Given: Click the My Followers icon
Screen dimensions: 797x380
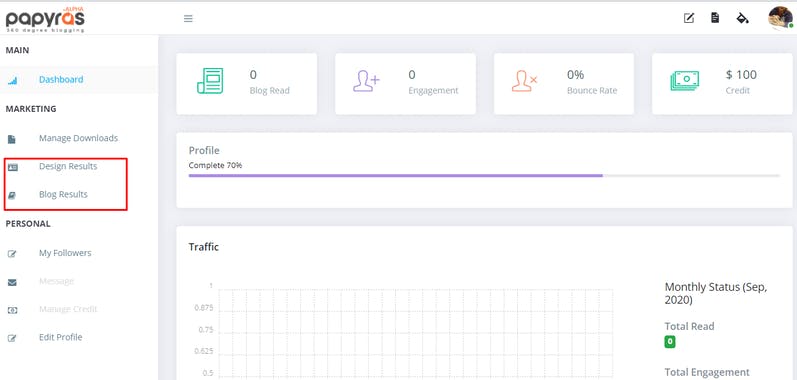Looking at the screenshot, I should point(13,254).
